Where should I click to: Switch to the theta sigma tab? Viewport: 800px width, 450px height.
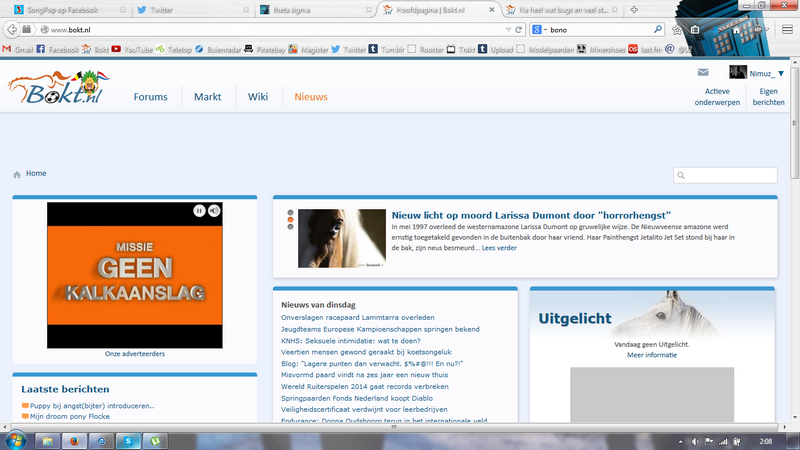315,10
